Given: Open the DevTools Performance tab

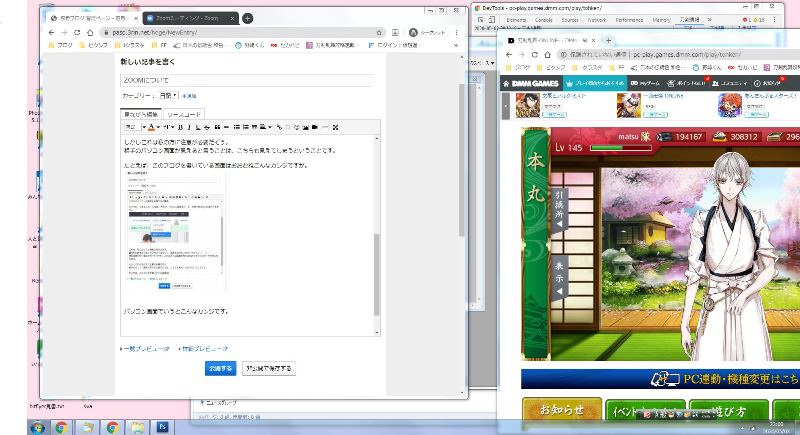Looking at the screenshot, I should pos(629,20).
